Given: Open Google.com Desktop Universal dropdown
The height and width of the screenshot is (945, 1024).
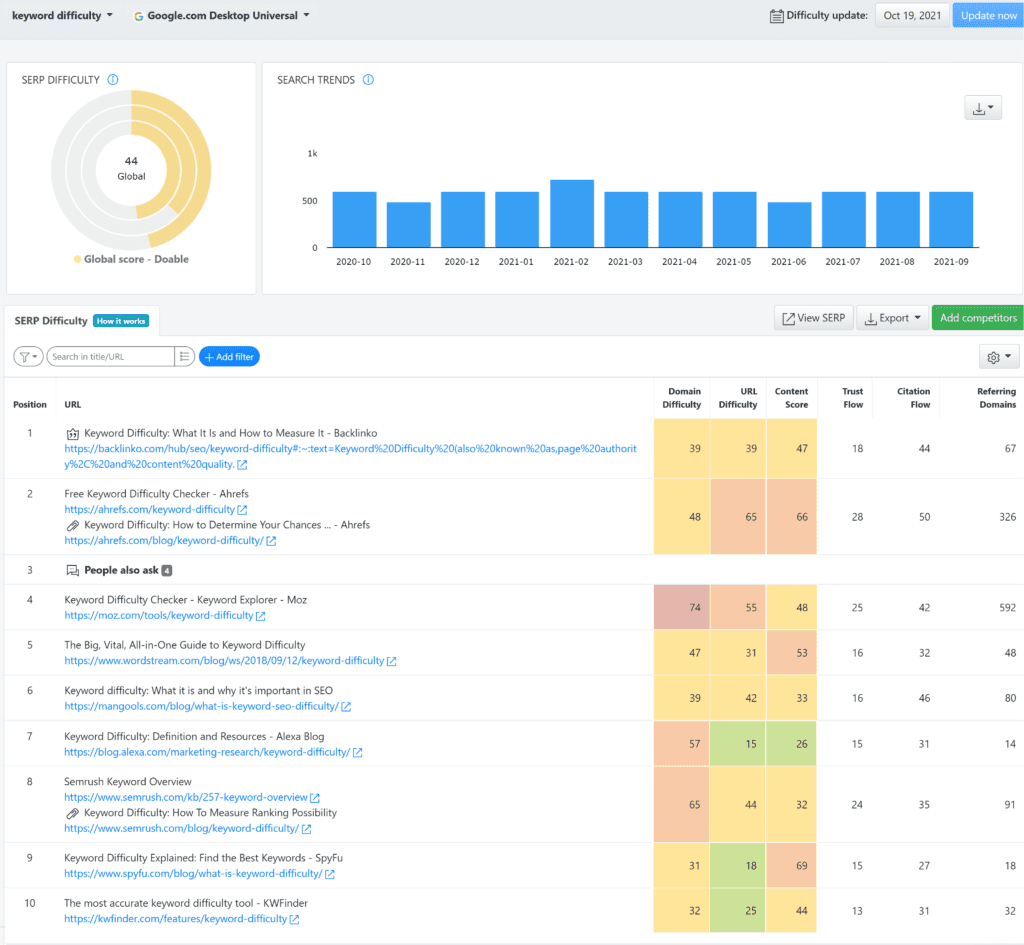Looking at the screenshot, I should tap(221, 16).
